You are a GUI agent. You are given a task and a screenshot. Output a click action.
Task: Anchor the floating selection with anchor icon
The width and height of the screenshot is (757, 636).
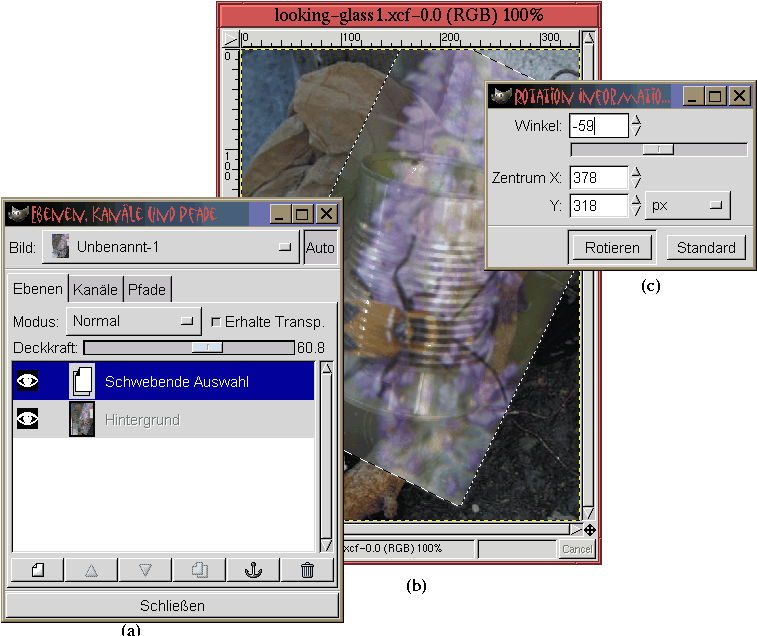coord(253,570)
